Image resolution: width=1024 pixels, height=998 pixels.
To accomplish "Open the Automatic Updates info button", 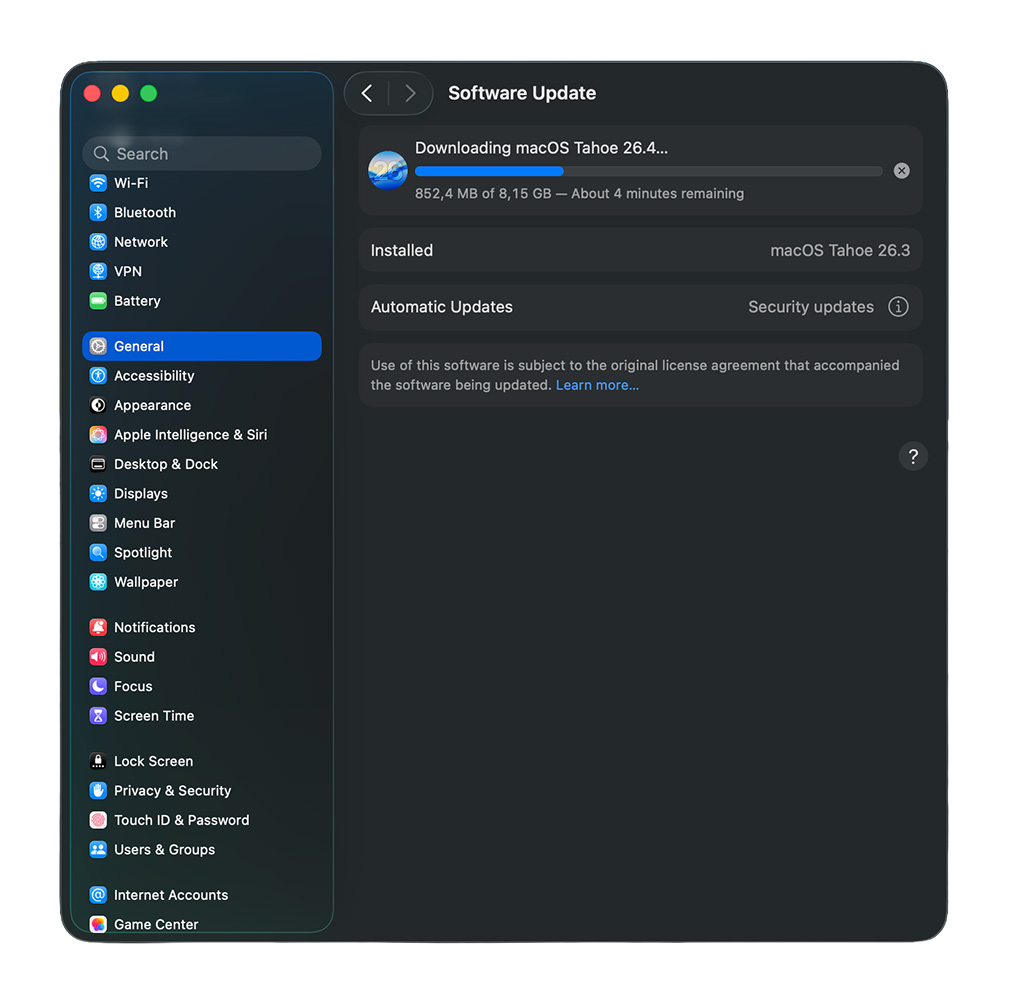I will (898, 306).
